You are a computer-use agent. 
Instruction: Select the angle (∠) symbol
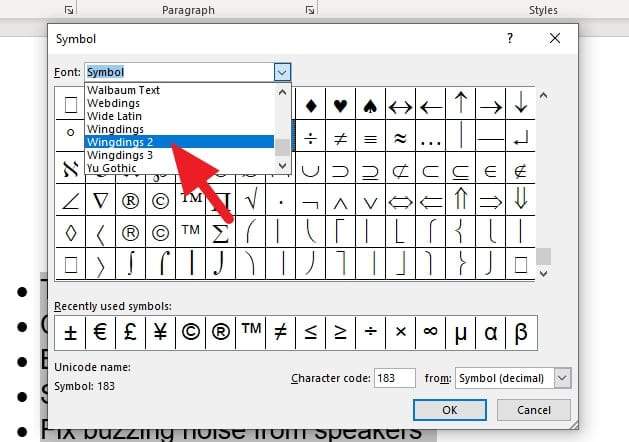pos(71,200)
